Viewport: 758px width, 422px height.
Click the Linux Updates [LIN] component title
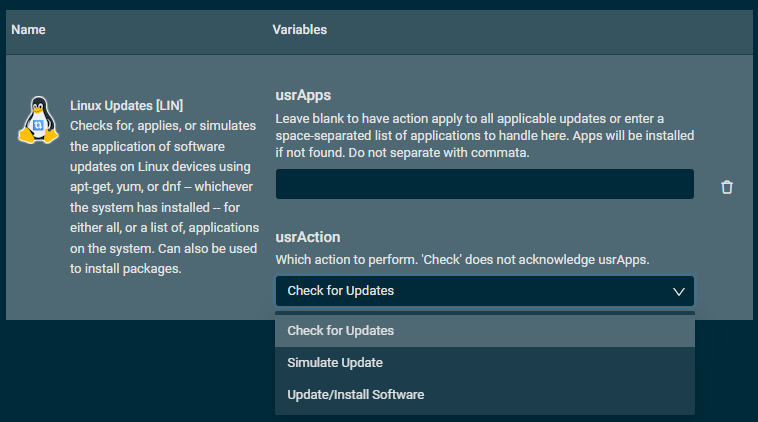coord(127,104)
